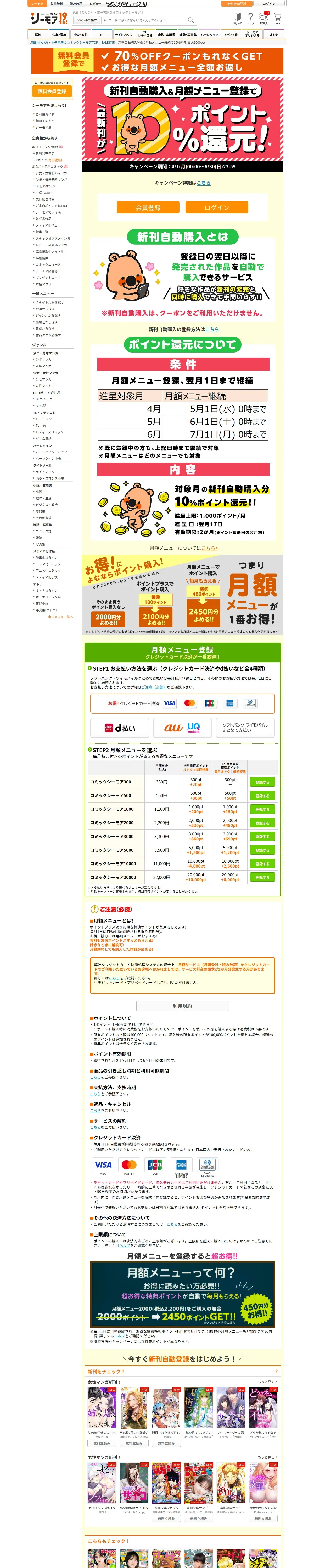Click first cover in 女性マンガ新刊 row
Image resolution: width=314 pixels, height=1568 pixels.
102,1408
